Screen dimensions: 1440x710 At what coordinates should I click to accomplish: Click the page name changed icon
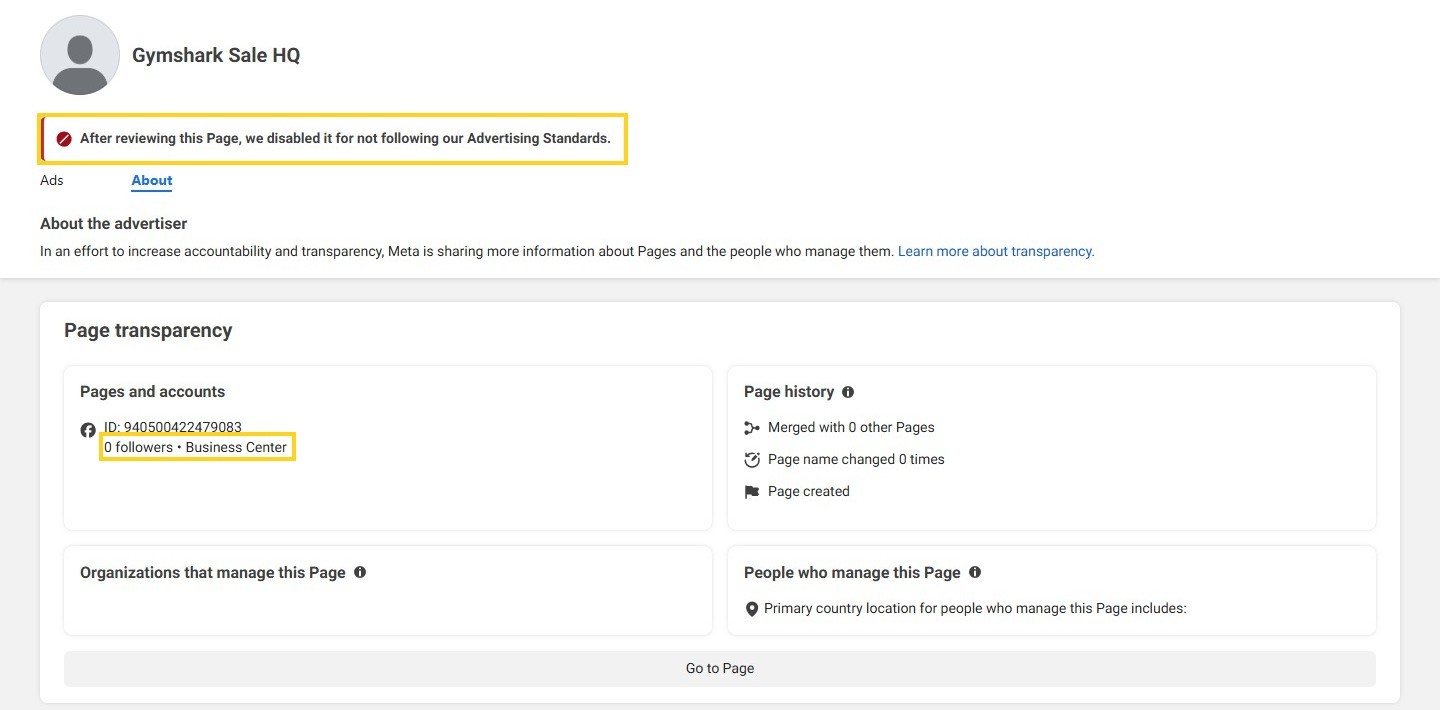[752, 460]
